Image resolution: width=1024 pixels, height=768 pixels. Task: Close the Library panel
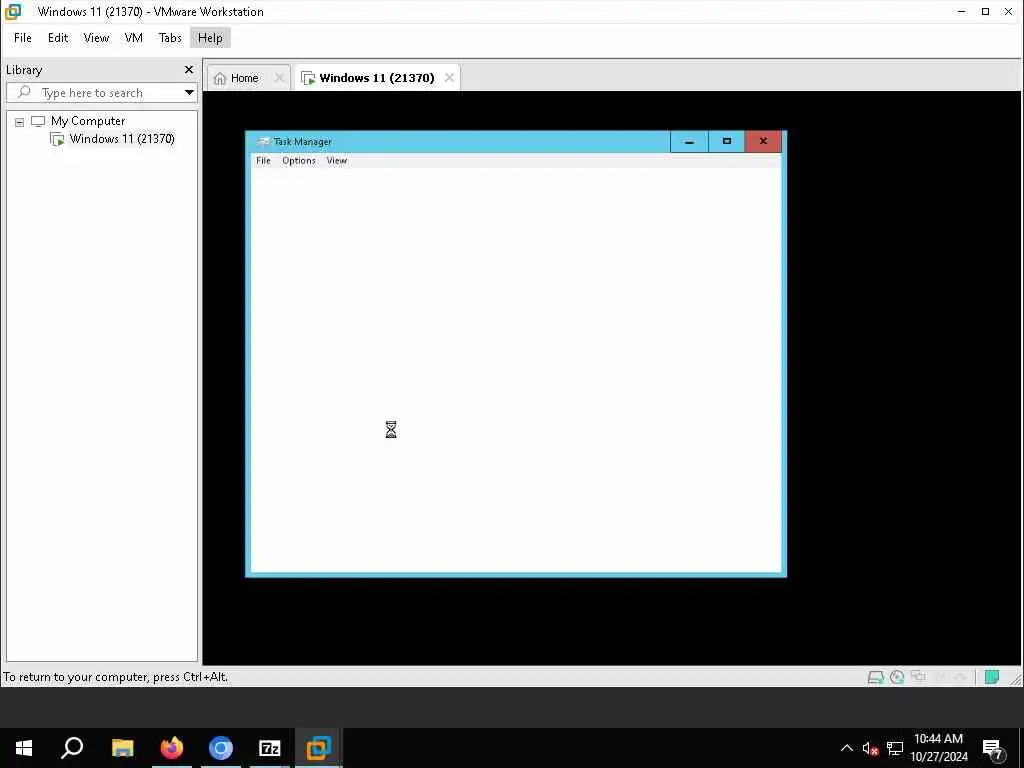tap(189, 69)
